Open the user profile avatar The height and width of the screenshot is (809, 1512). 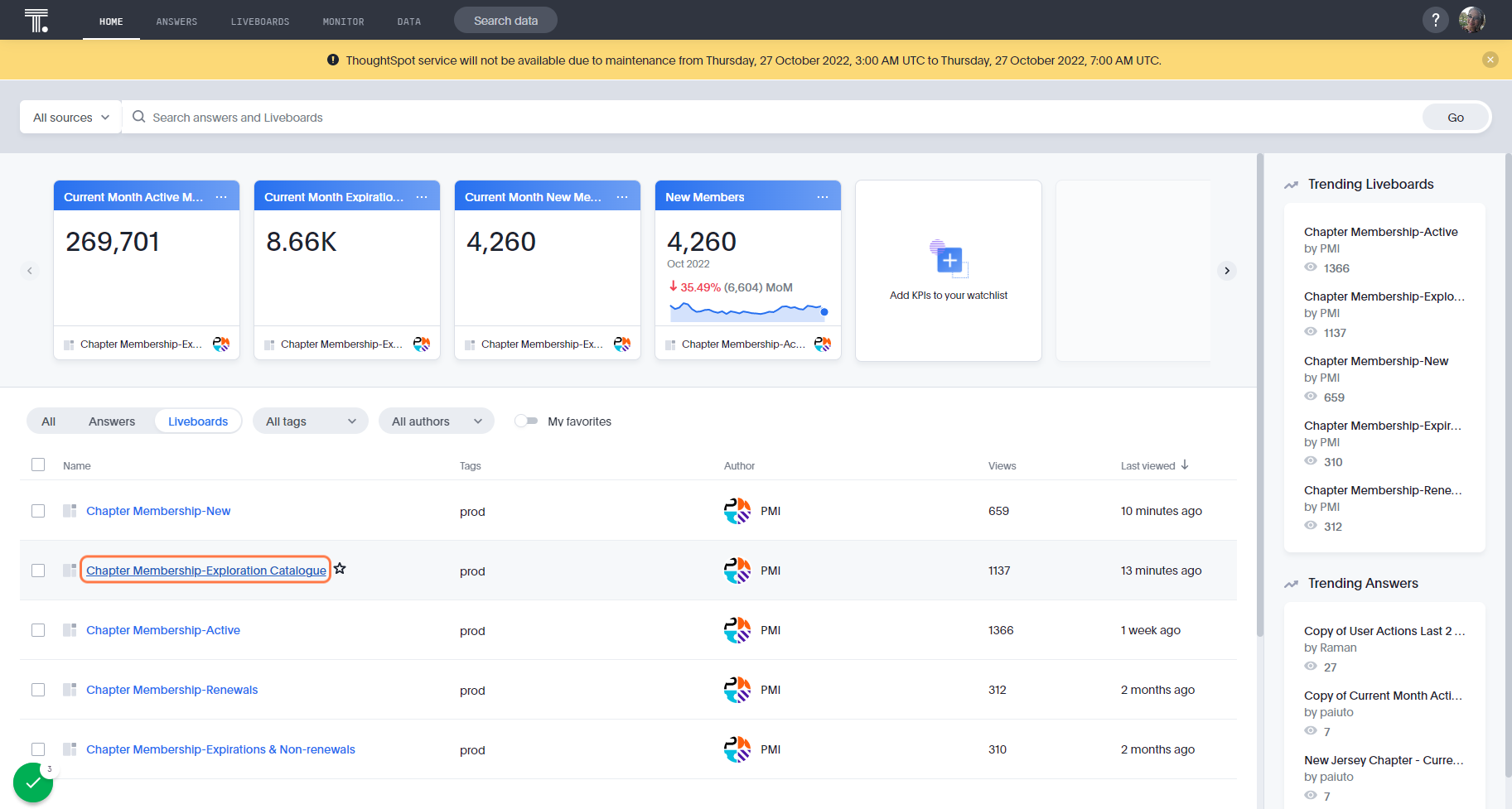click(1472, 20)
